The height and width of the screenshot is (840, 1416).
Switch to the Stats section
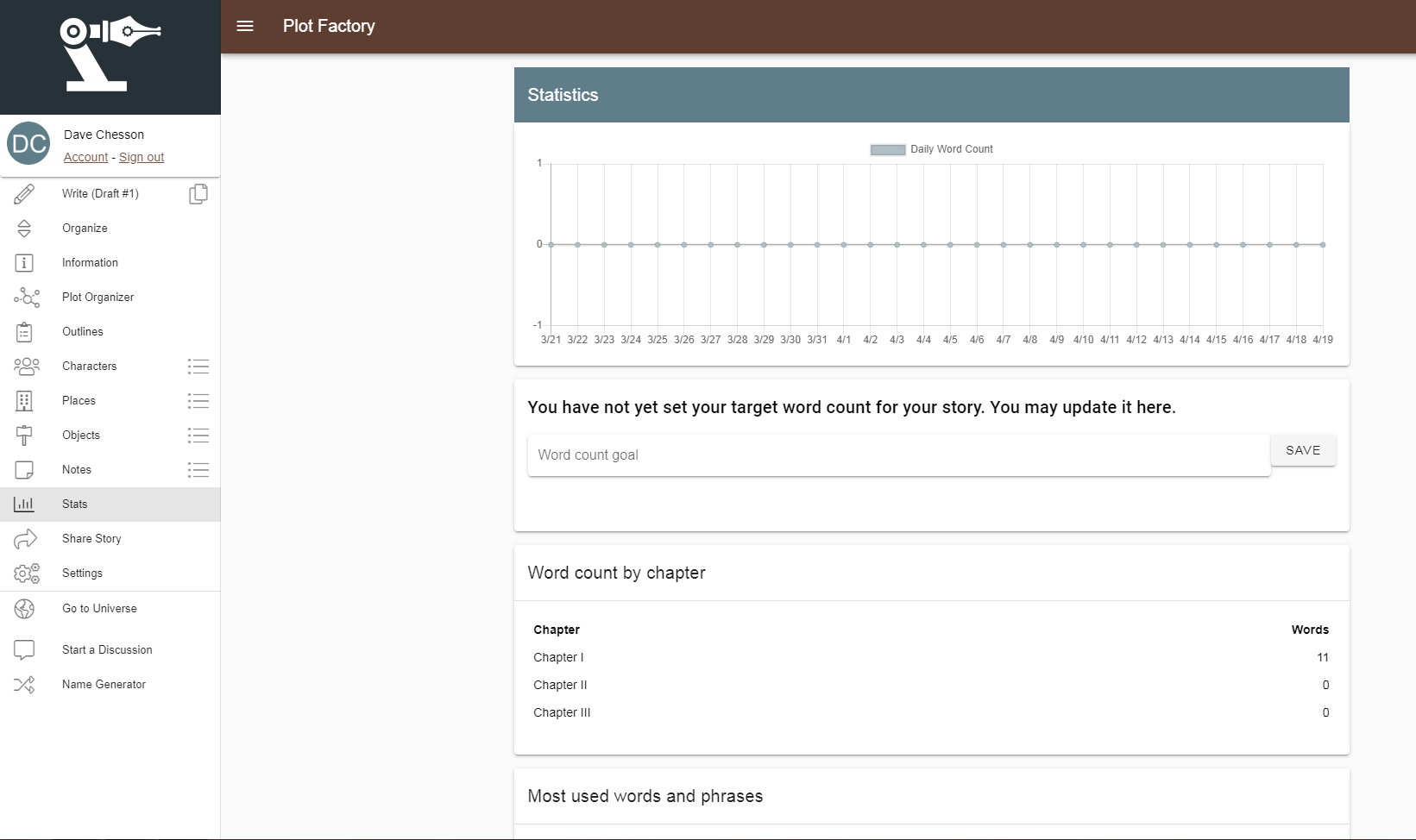point(74,504)
